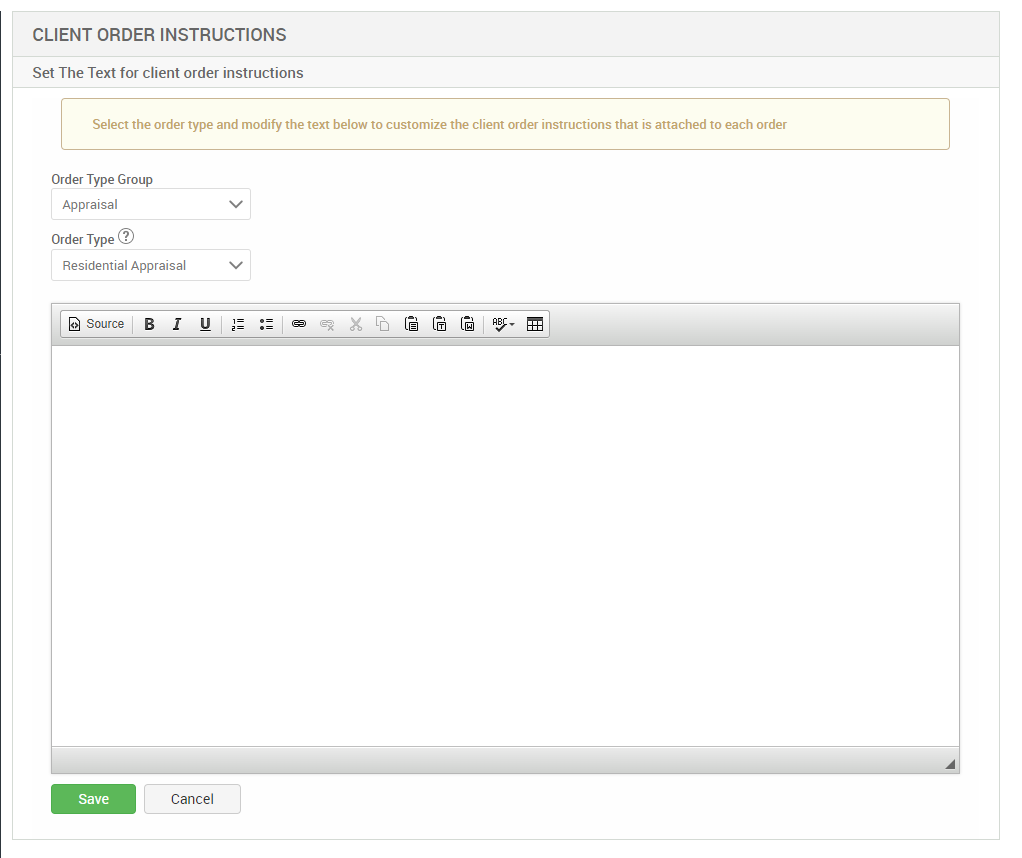The height and width of the screenshot is (858, 1022).
Task: Click the paste clipboard icon
Action: [411, 324]
